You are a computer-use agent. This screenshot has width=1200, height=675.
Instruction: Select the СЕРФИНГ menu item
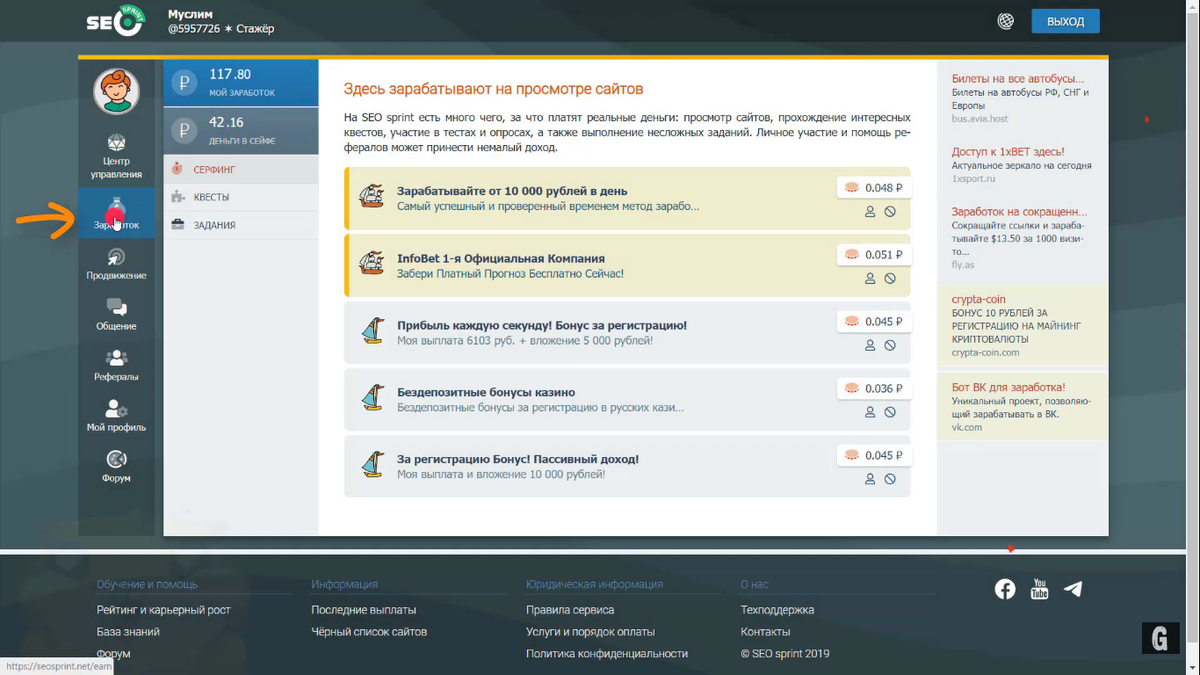pos(241,169)
